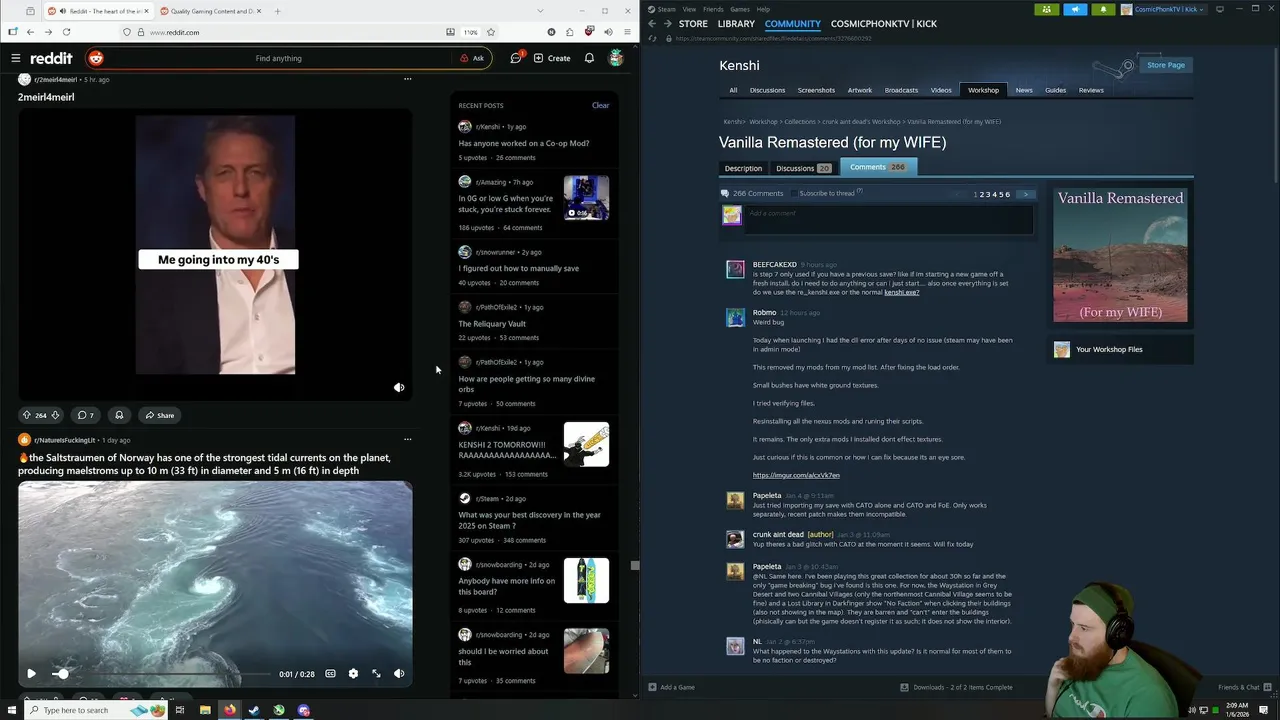The image size is (1280, 720).
Task: Switch to Kenshi Guides hub tab
Action: point(1055,90)
